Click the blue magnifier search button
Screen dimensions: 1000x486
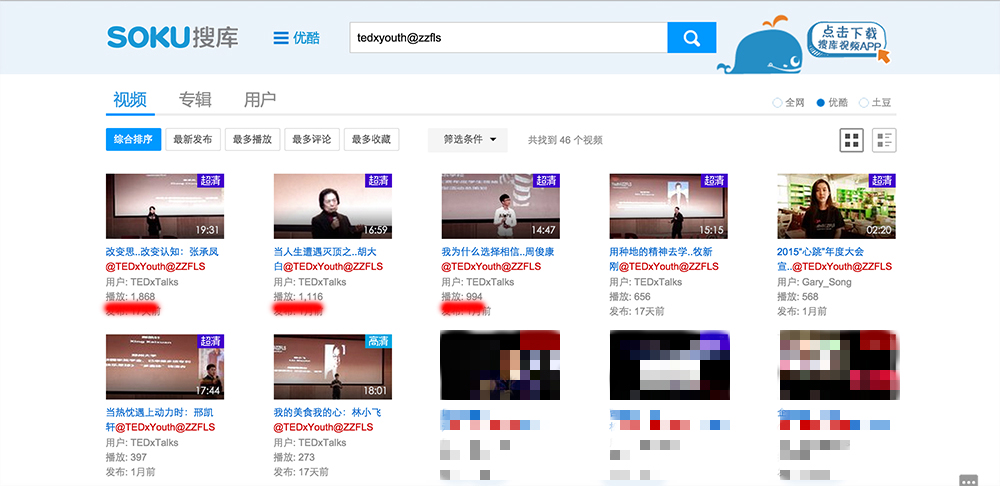pyautogui.click(x=692, y=38)
